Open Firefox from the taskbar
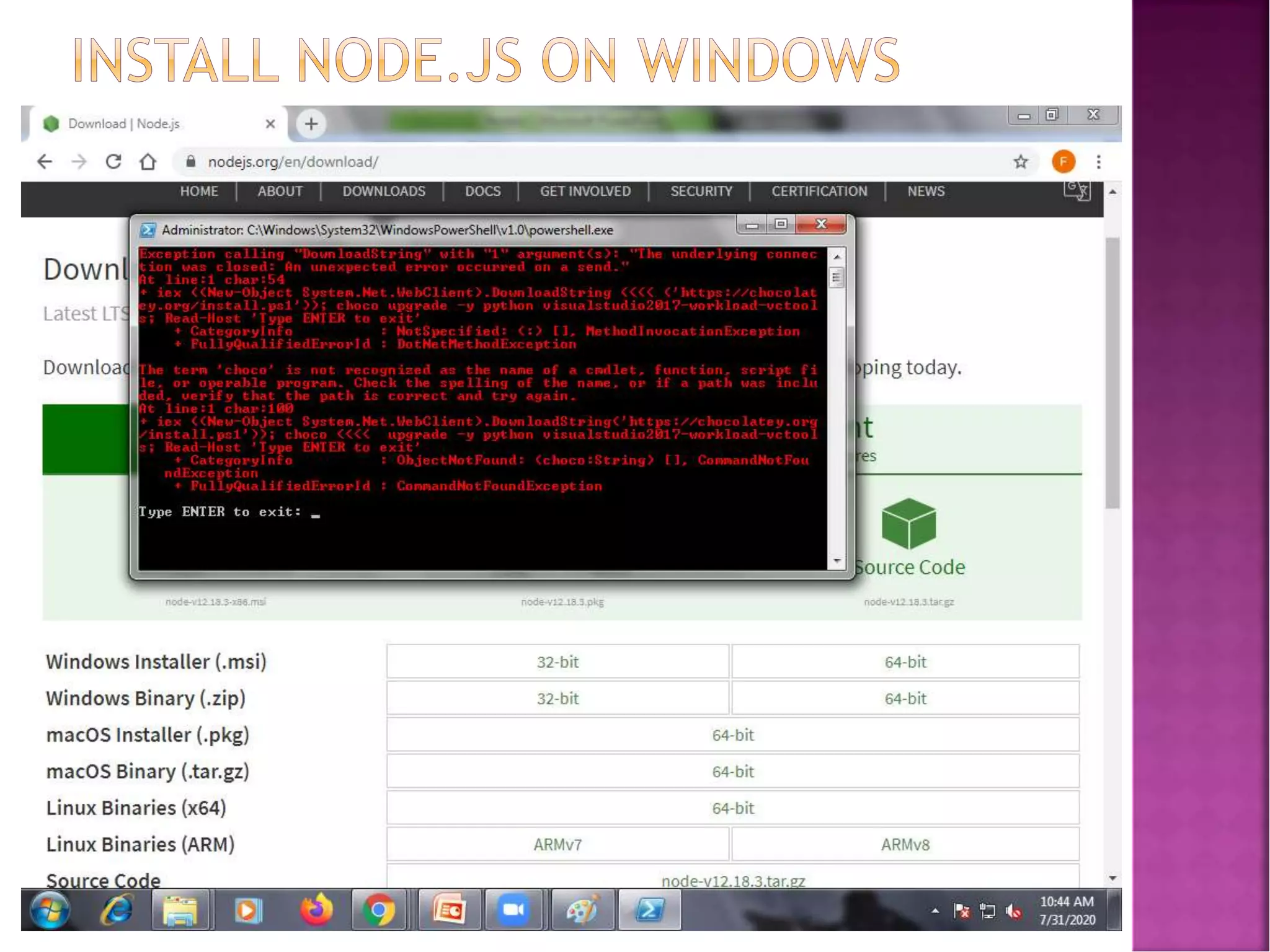 click(x=316, y=910)
